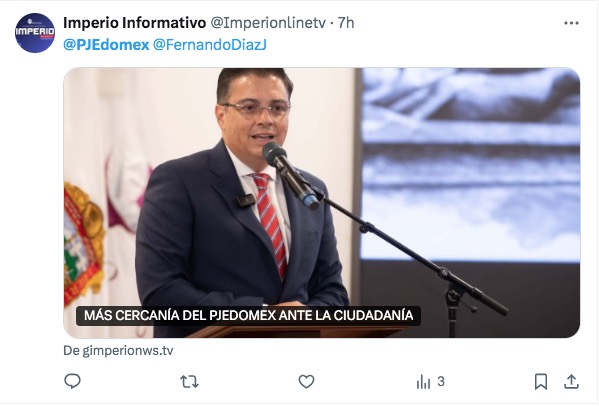599x406 pixels.
Task: Repost this tweet with the arrows icon
Action: (189, 381)
